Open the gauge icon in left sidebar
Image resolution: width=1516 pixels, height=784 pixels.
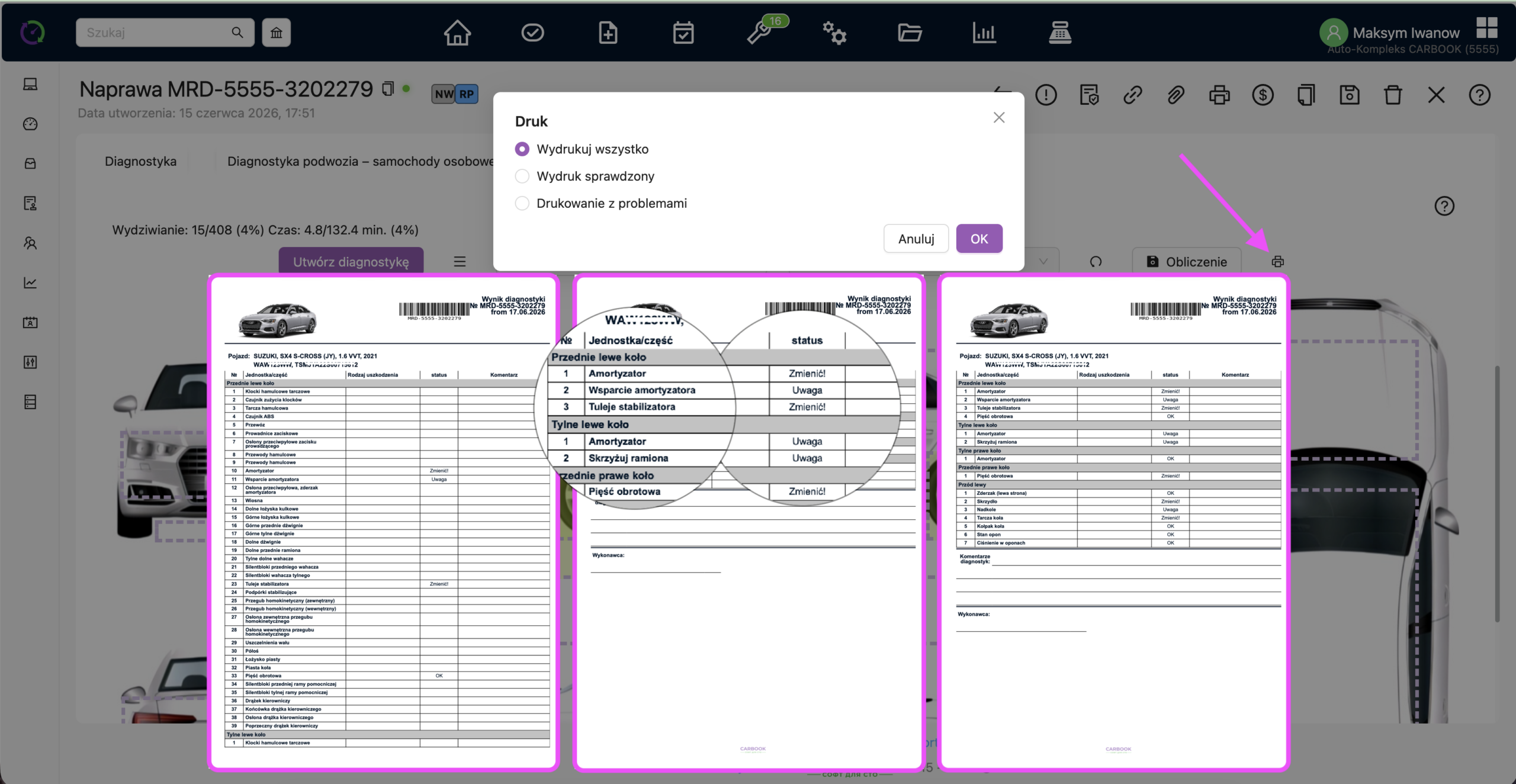coord(30,124)
